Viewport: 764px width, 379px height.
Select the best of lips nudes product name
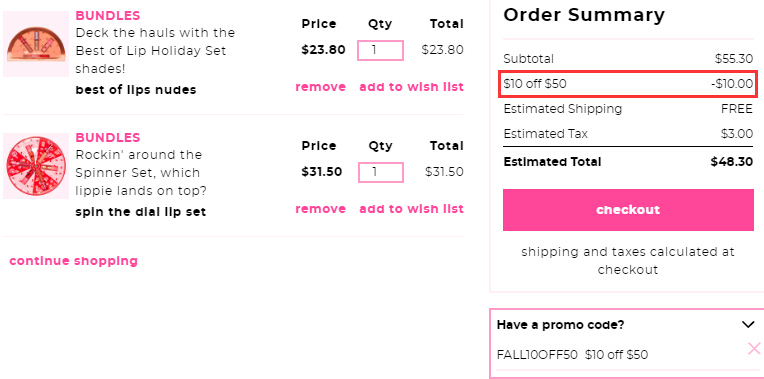[136, 90]
